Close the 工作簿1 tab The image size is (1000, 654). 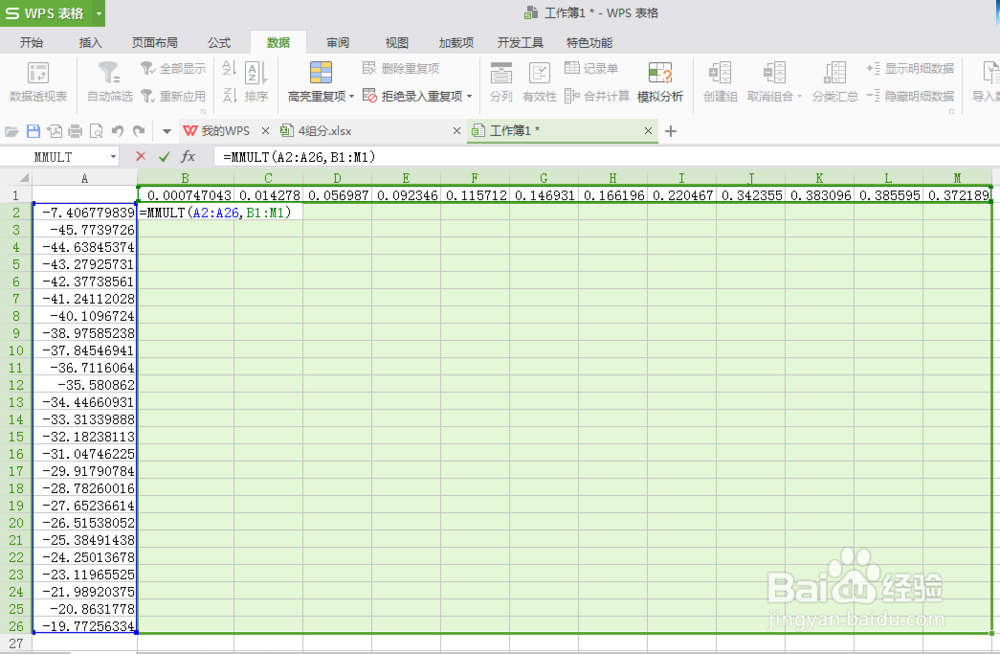coord(648,131)
